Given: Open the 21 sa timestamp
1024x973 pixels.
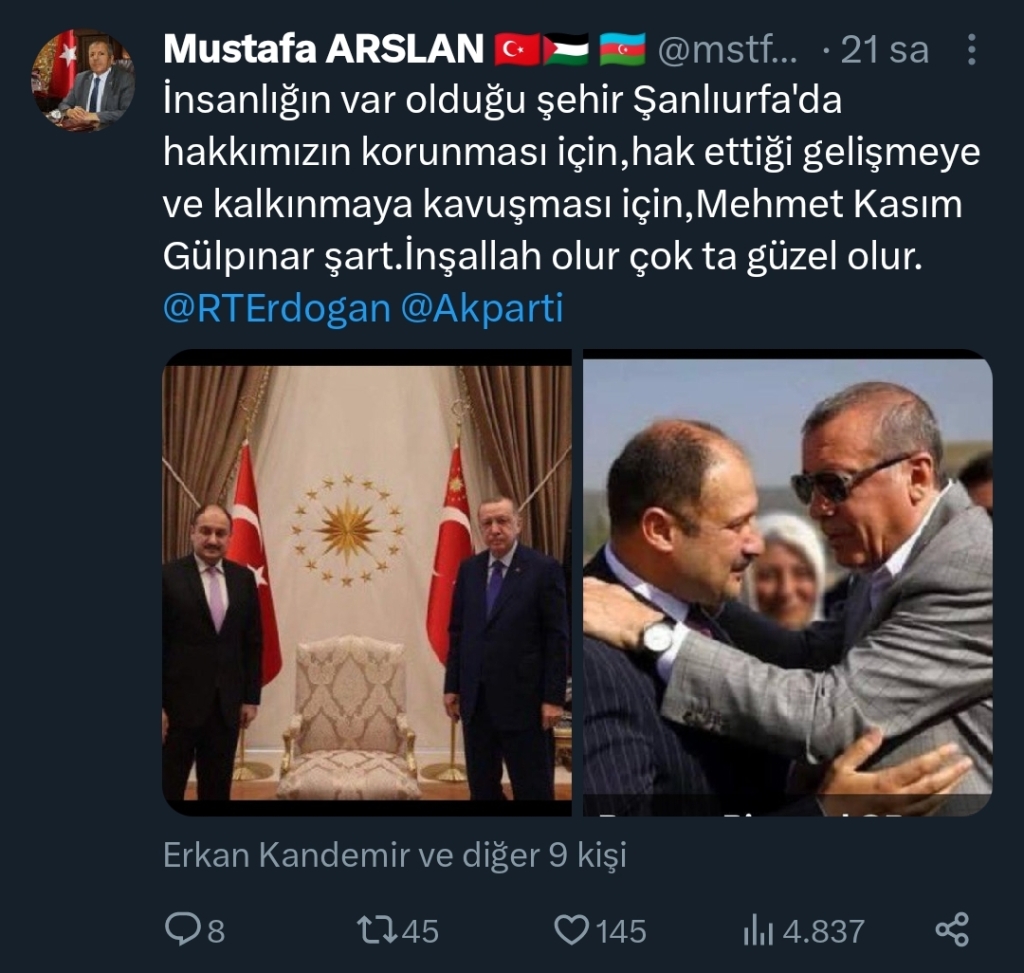Looking at the screenshot, I should point(884,50).
